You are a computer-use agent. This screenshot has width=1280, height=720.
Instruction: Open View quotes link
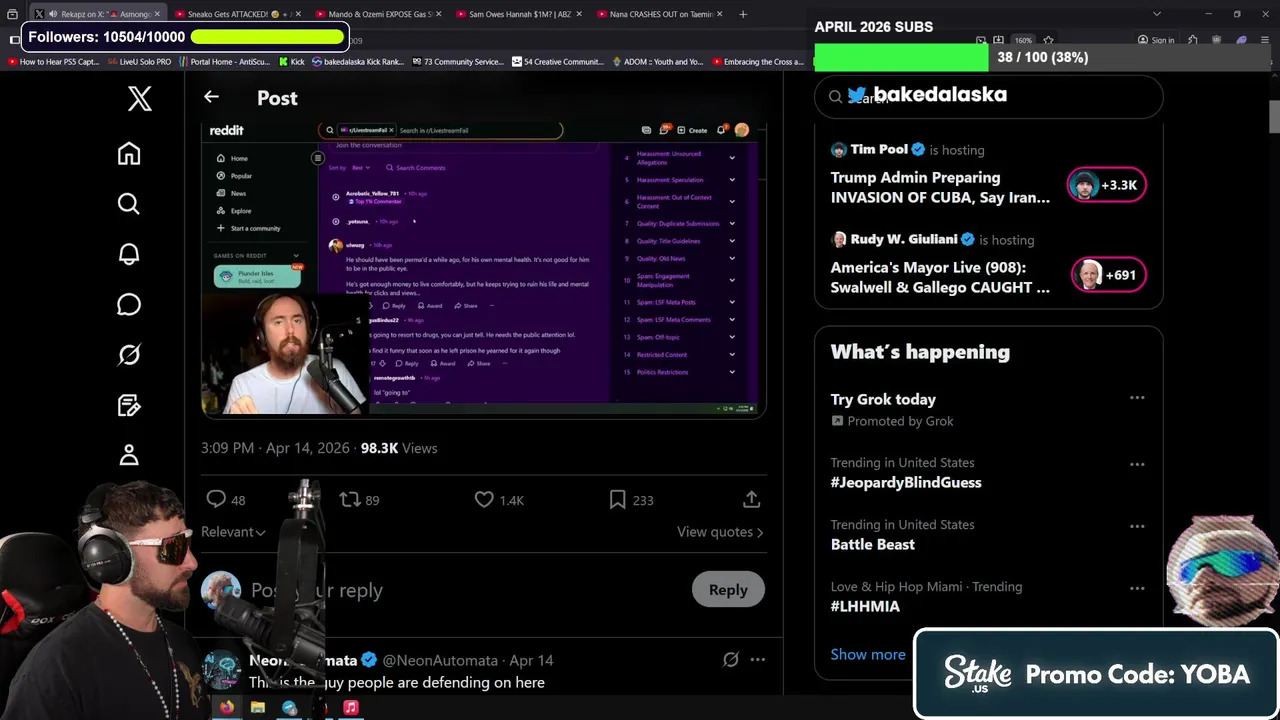720,532
